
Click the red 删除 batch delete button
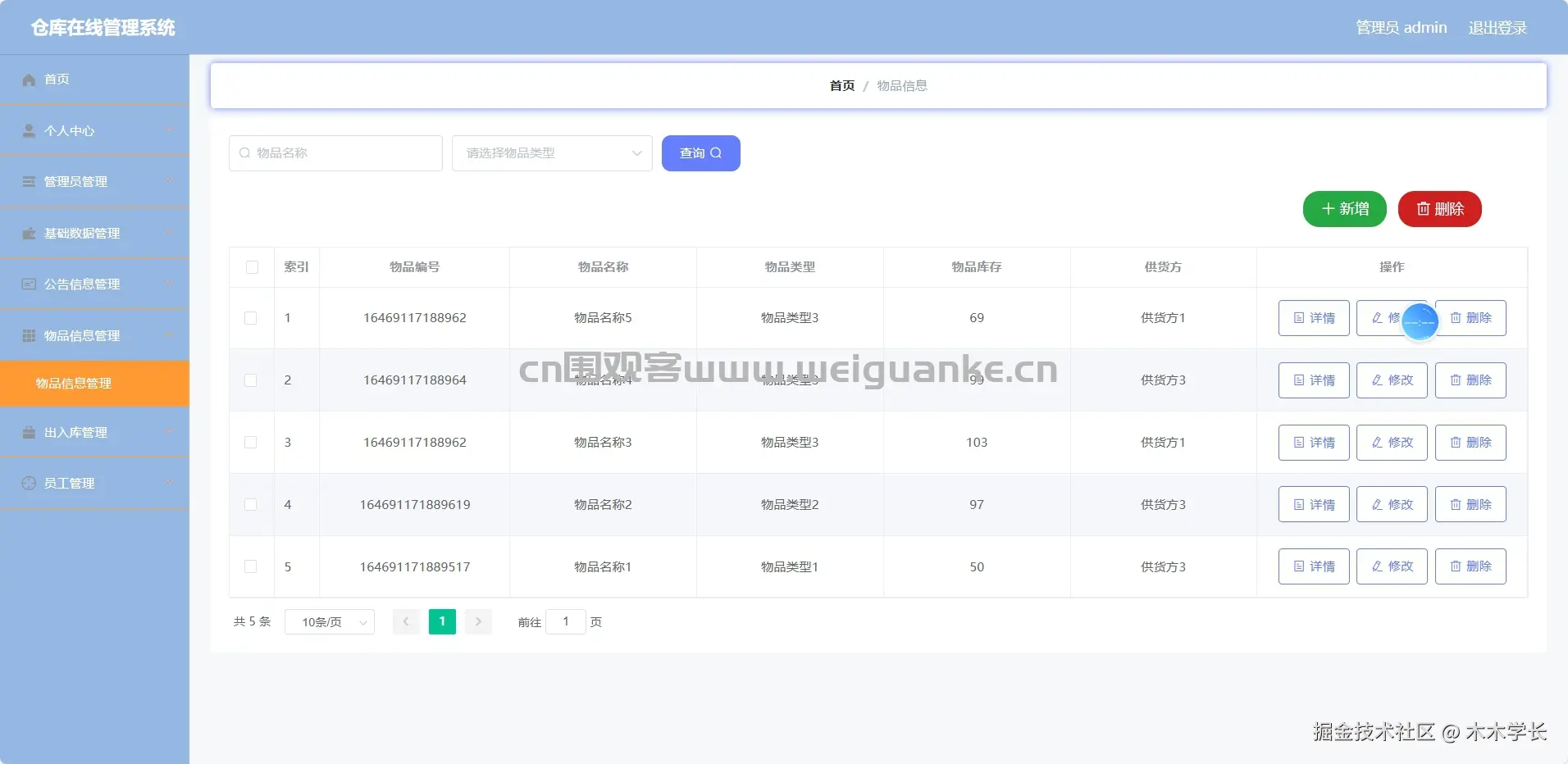tap(1440, 209)
